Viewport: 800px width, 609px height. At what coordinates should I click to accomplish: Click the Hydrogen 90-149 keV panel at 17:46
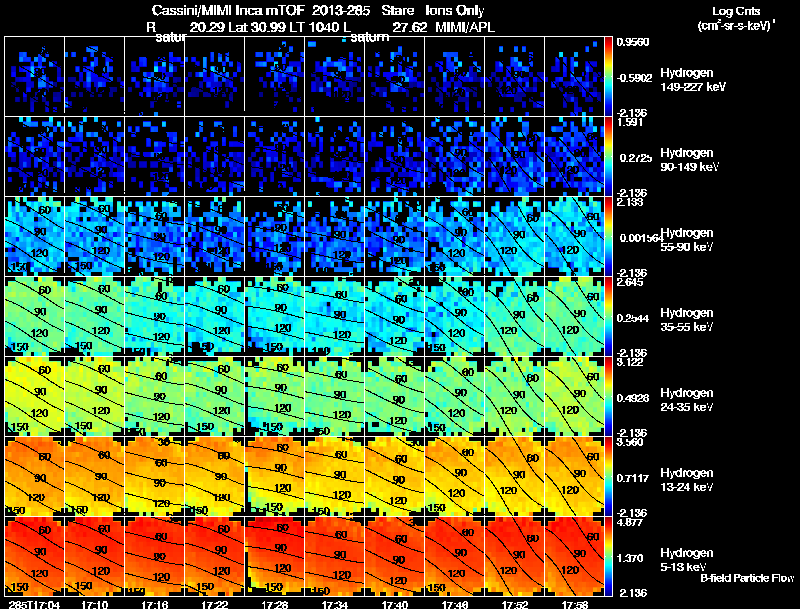coord(455,157)
